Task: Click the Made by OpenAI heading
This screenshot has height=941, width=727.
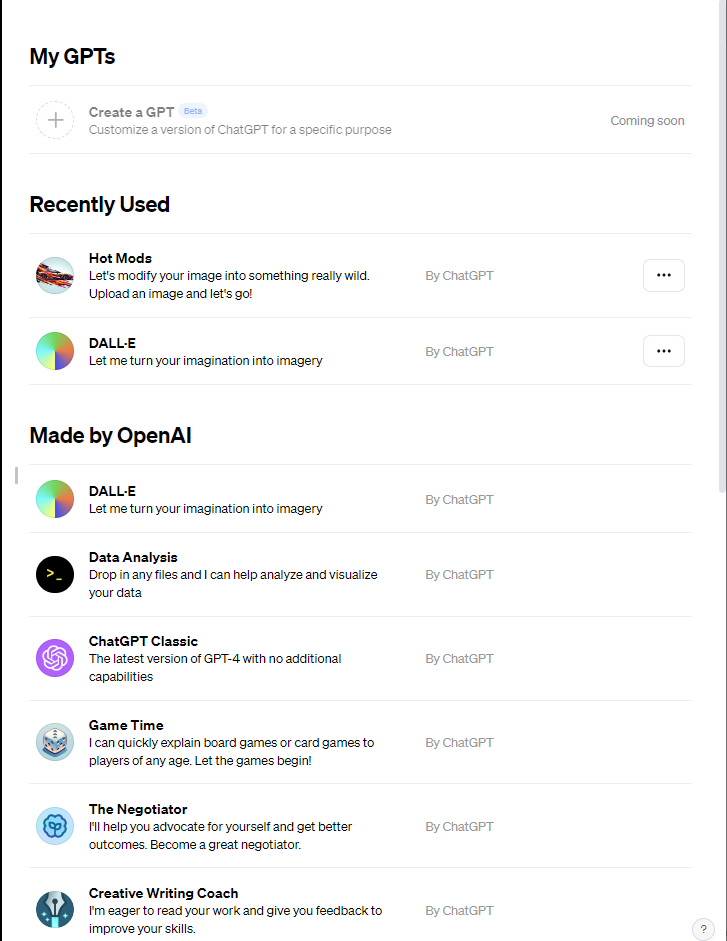Action: coord(110,436)
